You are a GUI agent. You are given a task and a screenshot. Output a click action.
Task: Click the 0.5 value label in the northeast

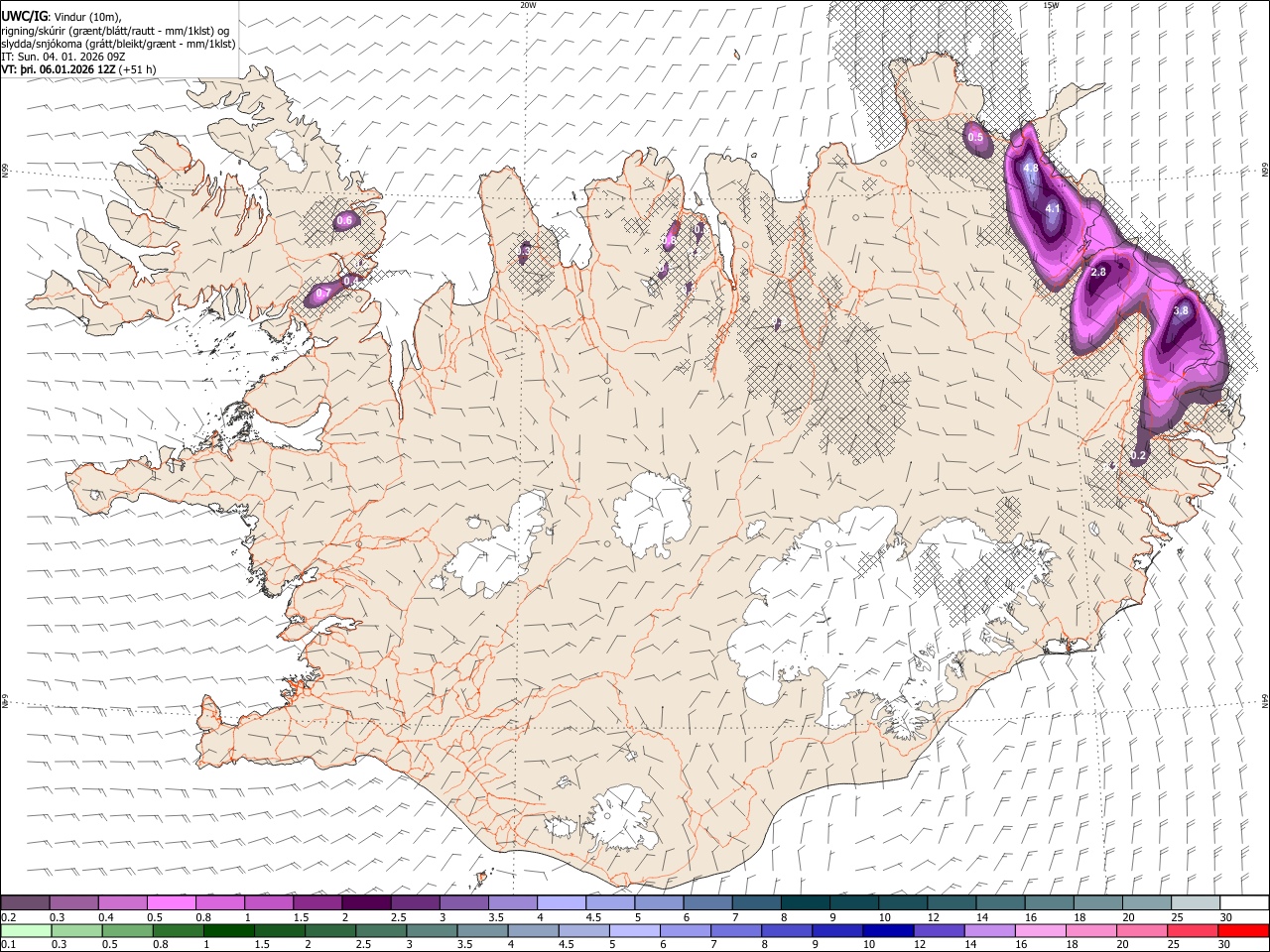975,137
